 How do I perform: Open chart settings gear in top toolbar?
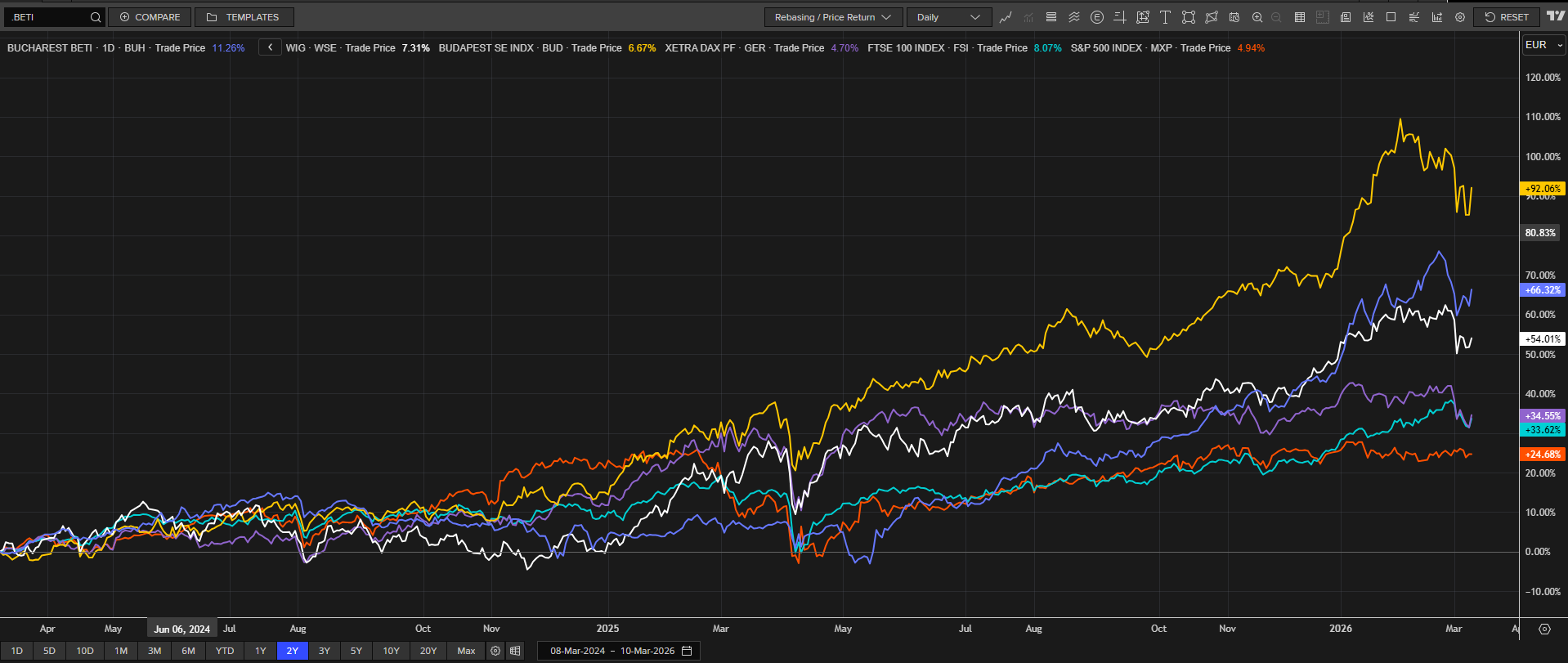(x=1460, y=17)
